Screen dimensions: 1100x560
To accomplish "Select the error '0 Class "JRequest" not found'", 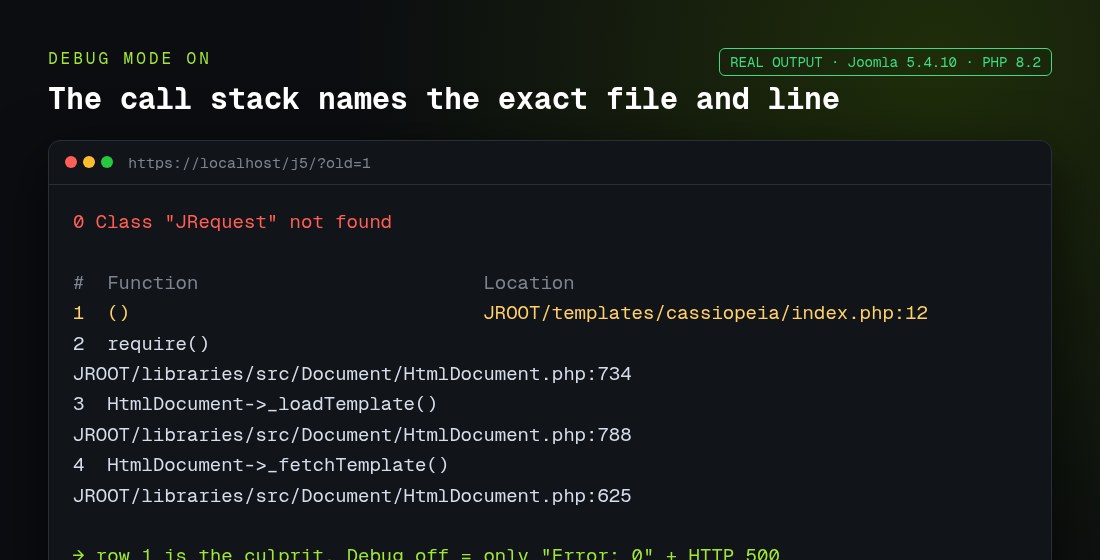I will click(232, 222).
